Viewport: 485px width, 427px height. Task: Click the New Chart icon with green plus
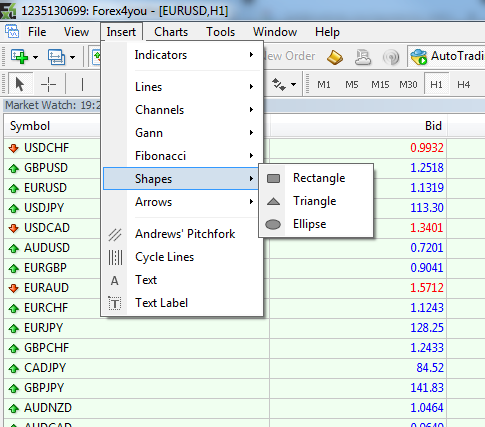(19, 57)
